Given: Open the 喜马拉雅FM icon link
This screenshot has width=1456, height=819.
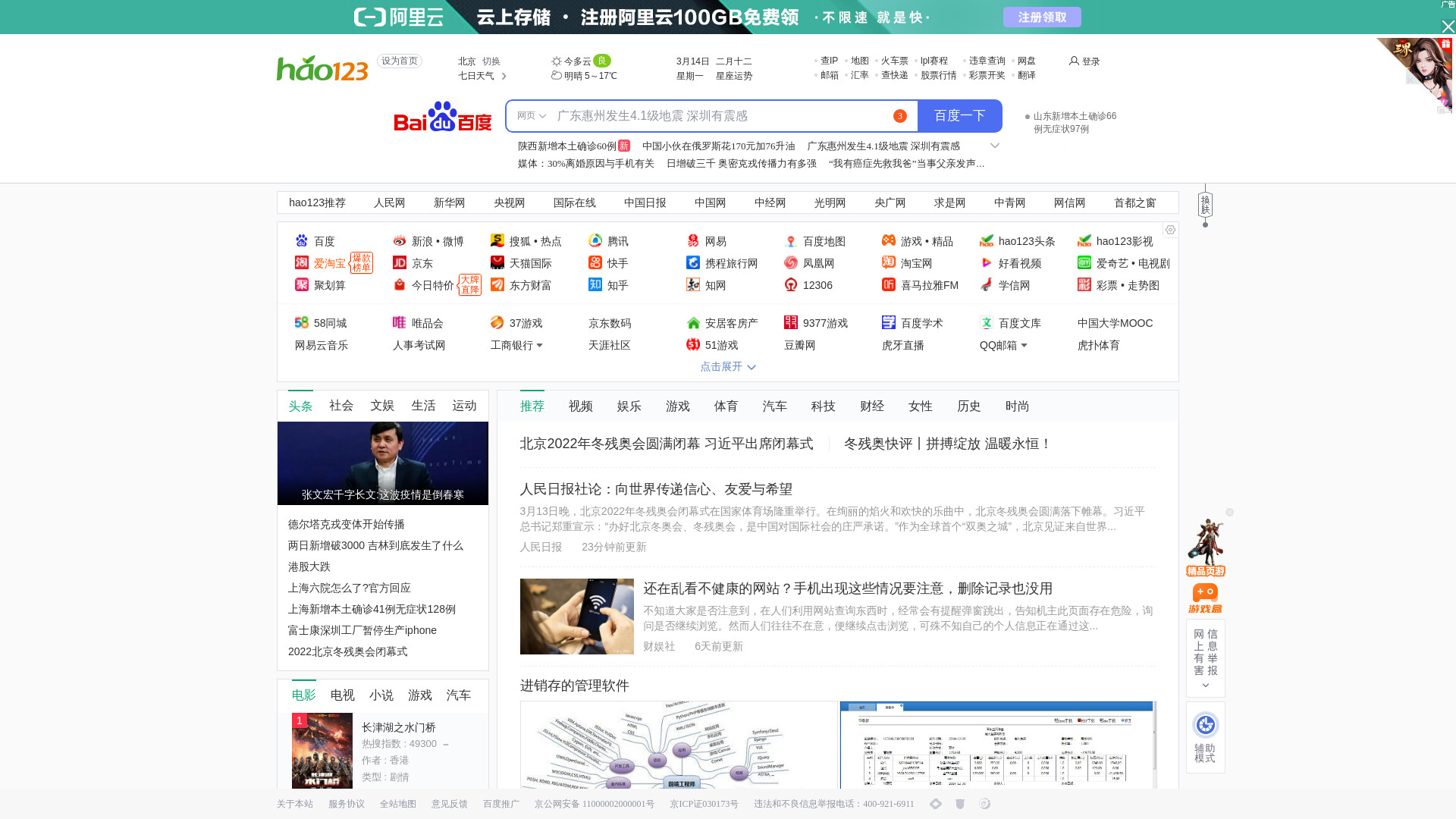Looking at the screenshot, I should coord(889,284).
